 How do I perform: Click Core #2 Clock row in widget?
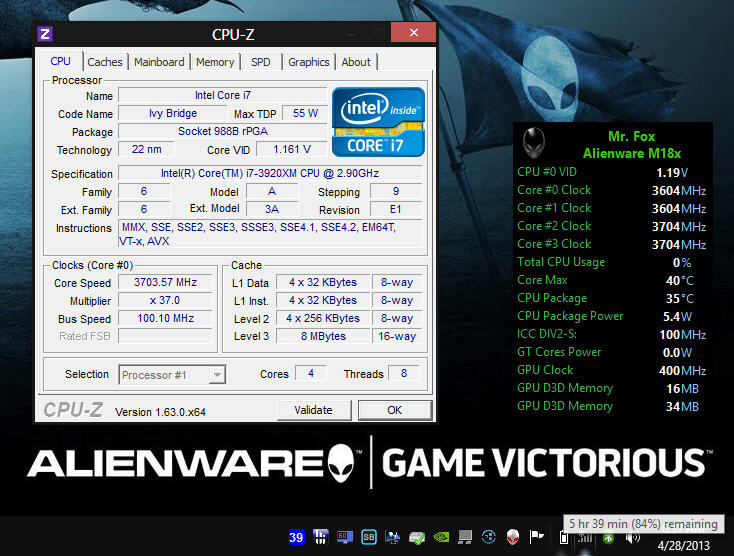point(611,226)
